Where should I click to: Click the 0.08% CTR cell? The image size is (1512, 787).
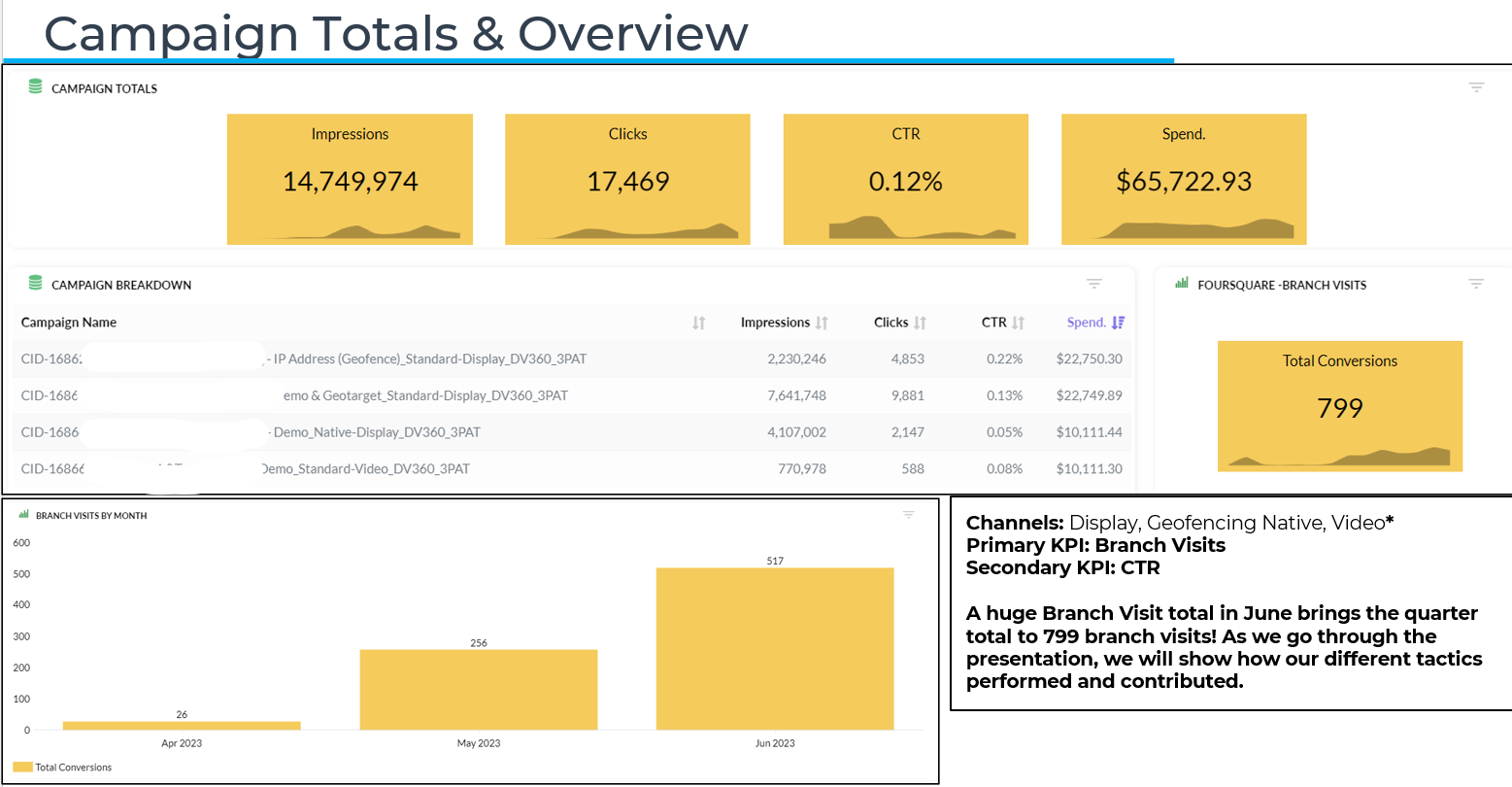click(1005, 468)
